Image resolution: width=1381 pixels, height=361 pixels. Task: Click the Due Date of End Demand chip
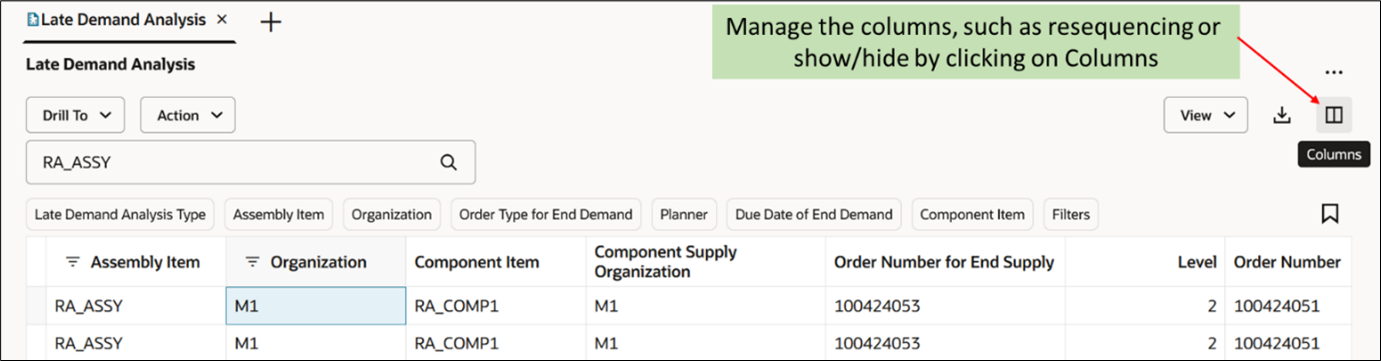point(814,214)
